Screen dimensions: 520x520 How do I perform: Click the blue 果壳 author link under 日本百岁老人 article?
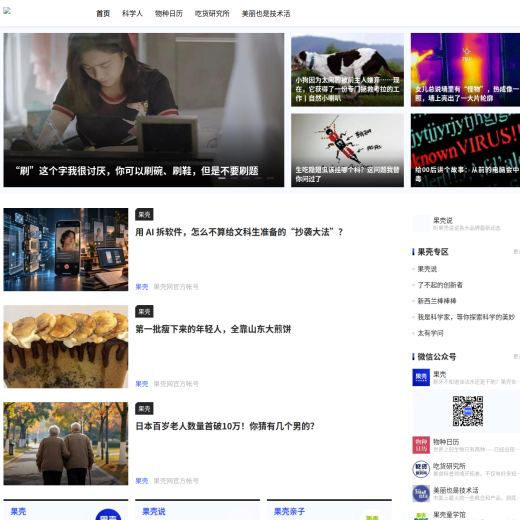[x=142, y=481]
